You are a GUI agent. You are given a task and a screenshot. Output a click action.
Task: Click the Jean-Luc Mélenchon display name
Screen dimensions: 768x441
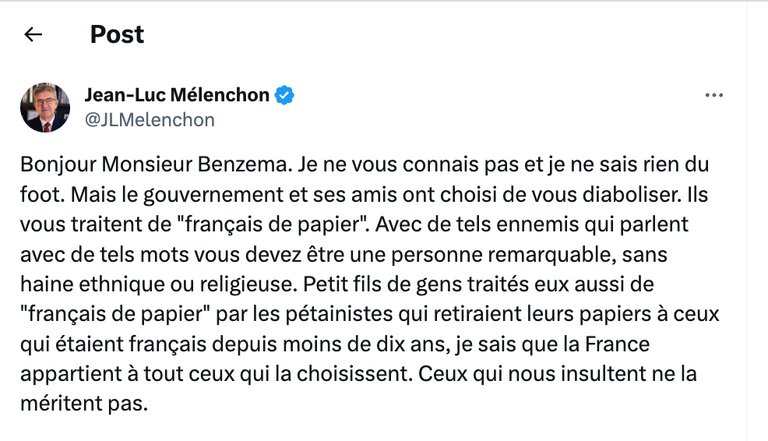[x=177, y=95]
